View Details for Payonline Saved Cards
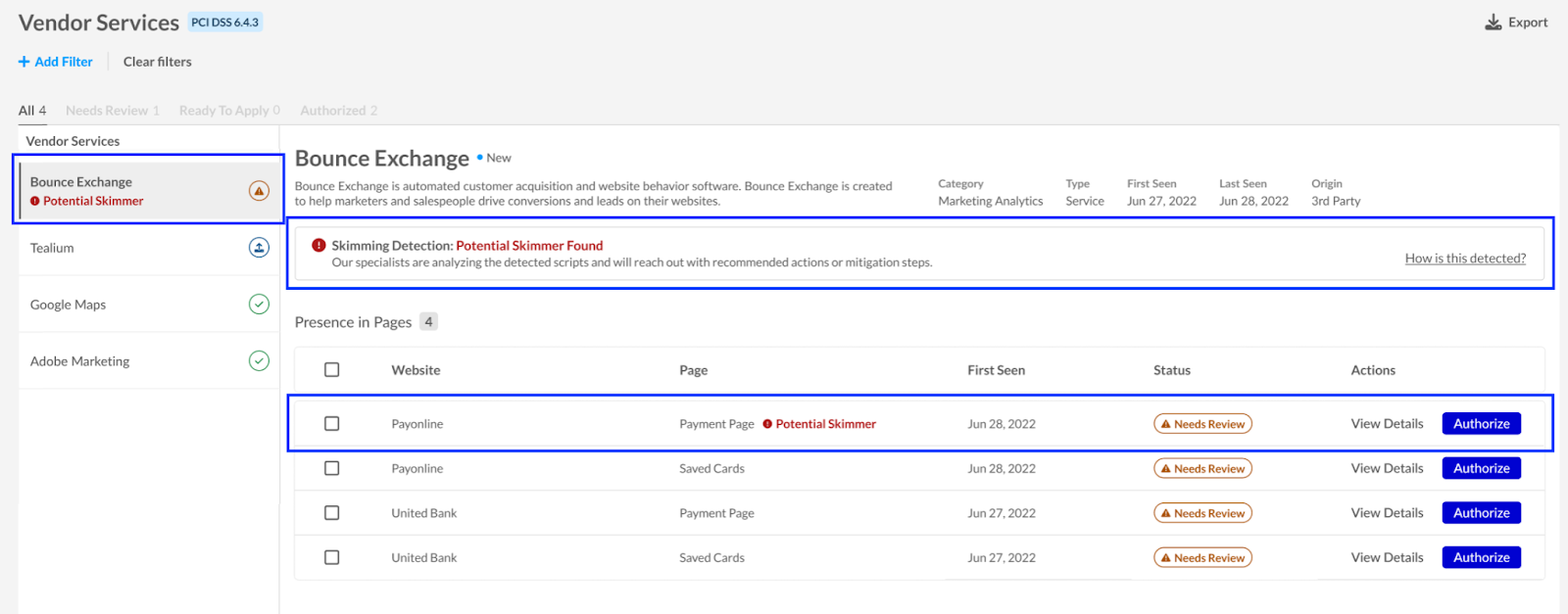 pyautogui.click(x=1387, y=468)
